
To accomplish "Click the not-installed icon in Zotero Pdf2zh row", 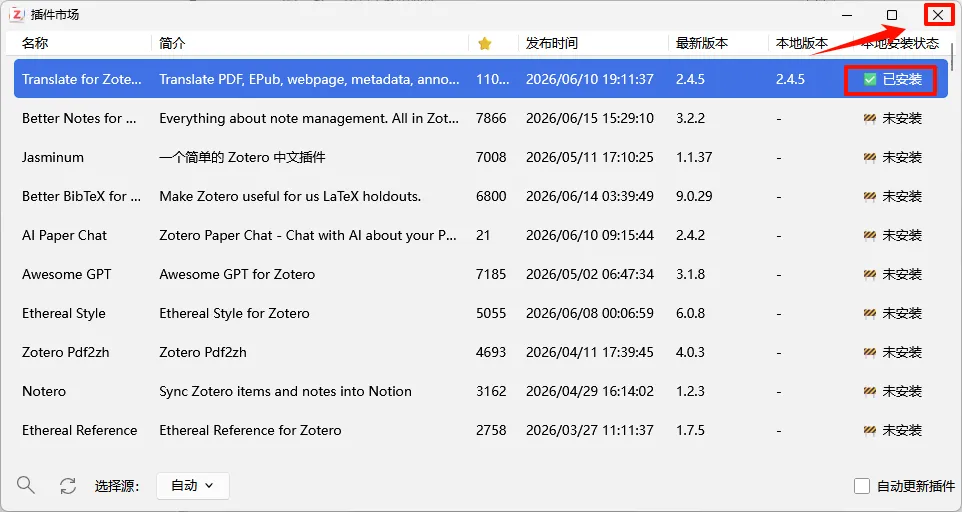I will point(869,353).
